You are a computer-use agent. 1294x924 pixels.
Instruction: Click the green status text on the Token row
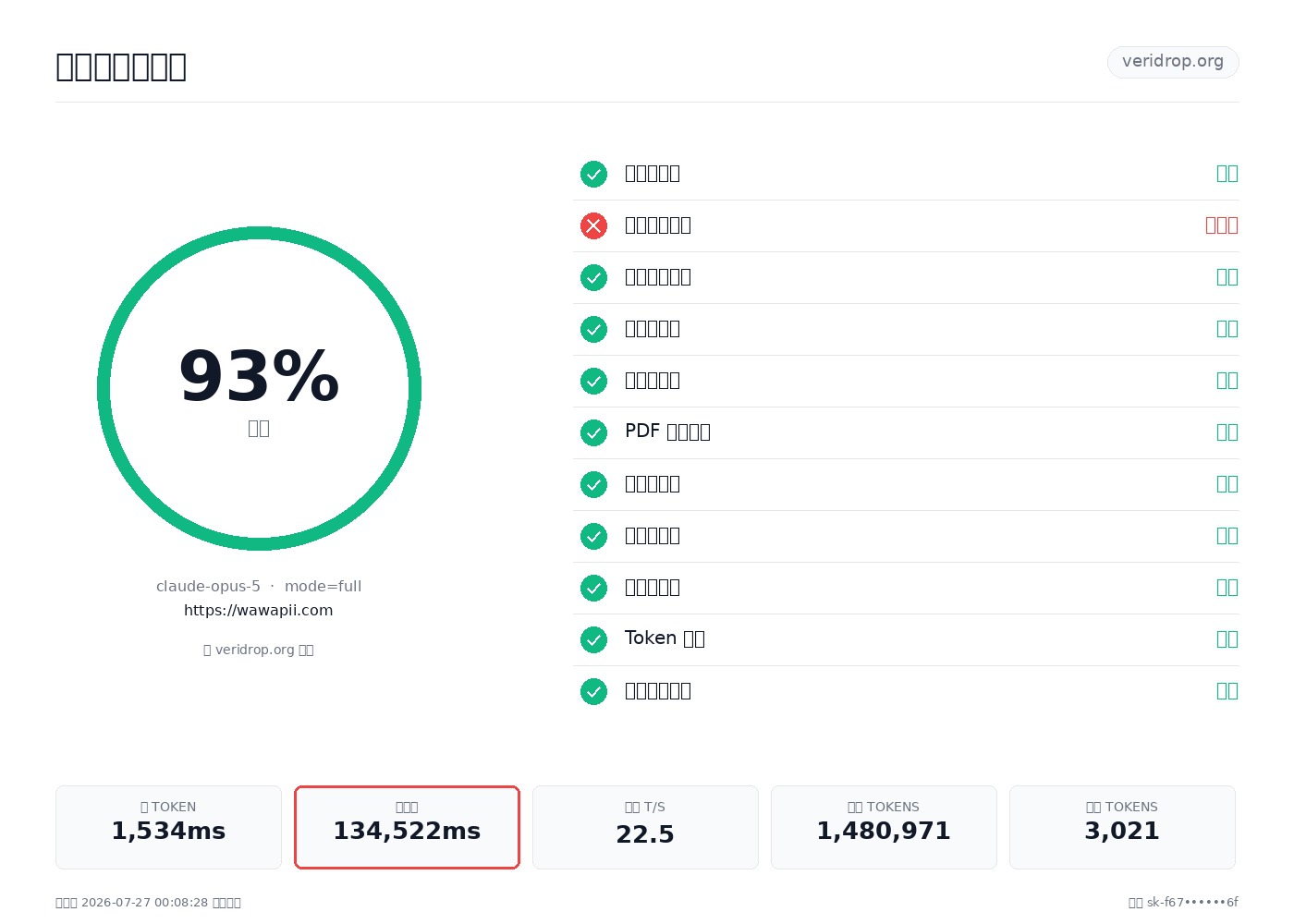(x=1227, y=639)
